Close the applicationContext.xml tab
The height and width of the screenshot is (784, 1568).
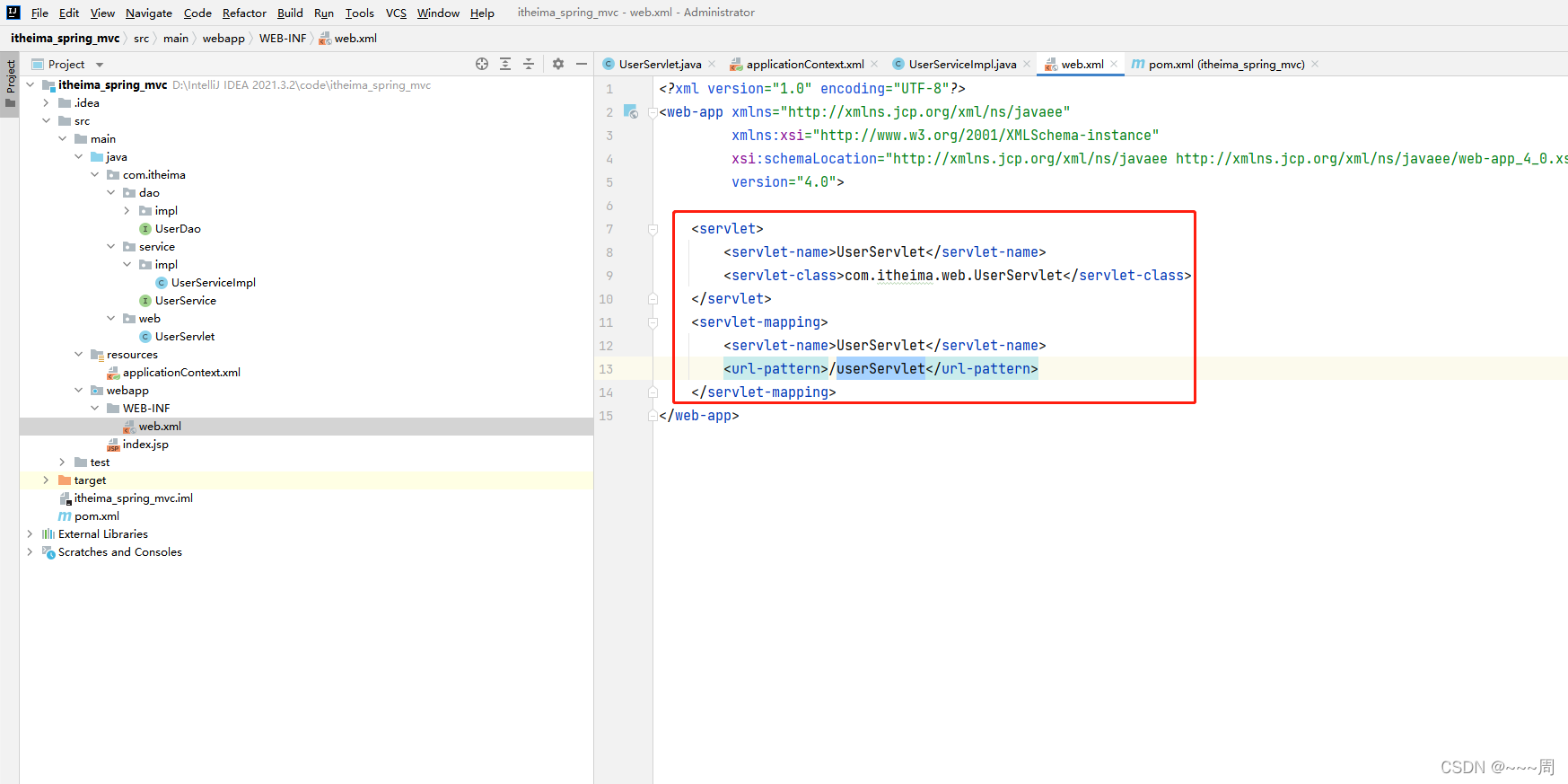click(x=874, y=64)
